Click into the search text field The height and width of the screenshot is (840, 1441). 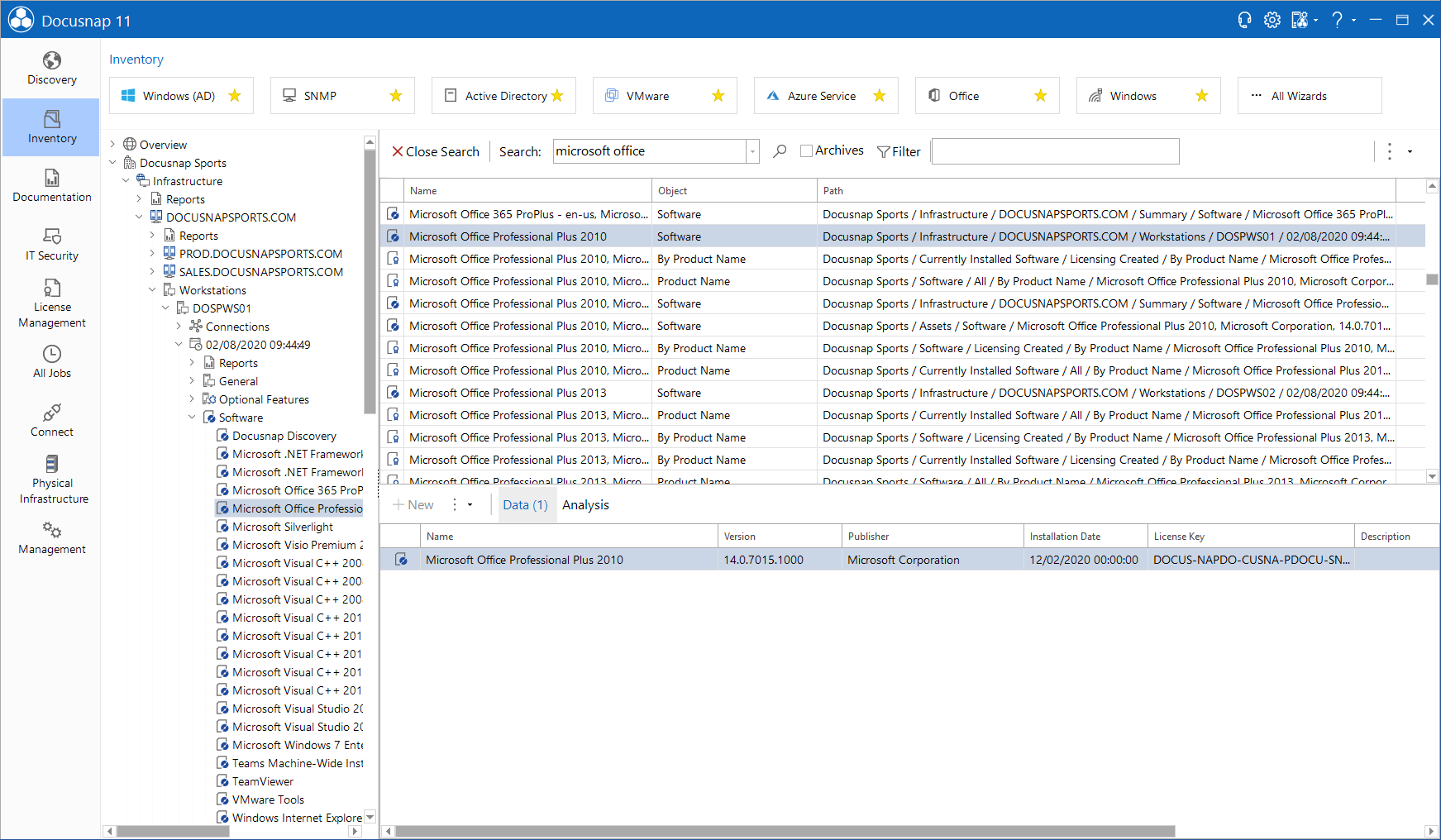click(x=650, y=151)
